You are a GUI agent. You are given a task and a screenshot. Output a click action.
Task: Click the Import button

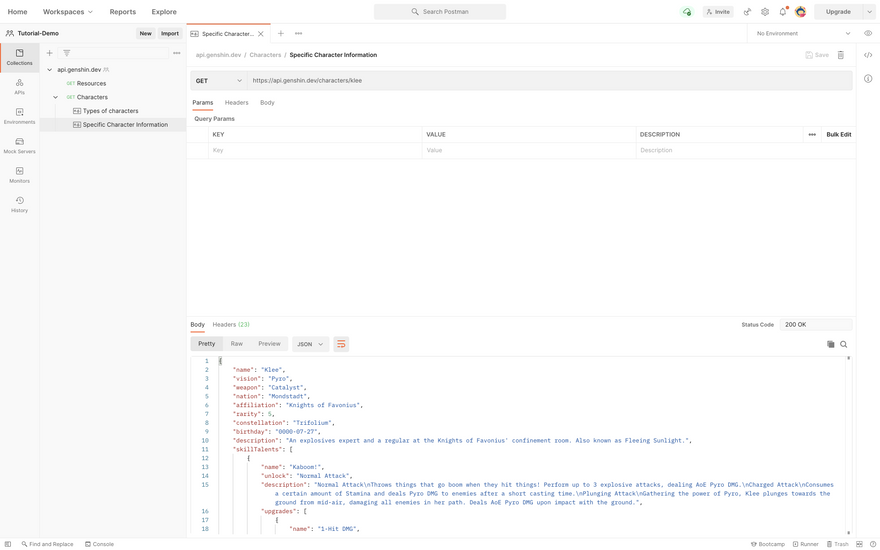coord(169,34)
